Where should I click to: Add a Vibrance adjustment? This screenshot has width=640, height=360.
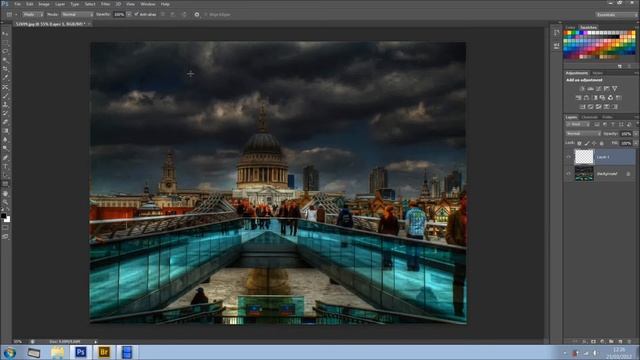614,89
